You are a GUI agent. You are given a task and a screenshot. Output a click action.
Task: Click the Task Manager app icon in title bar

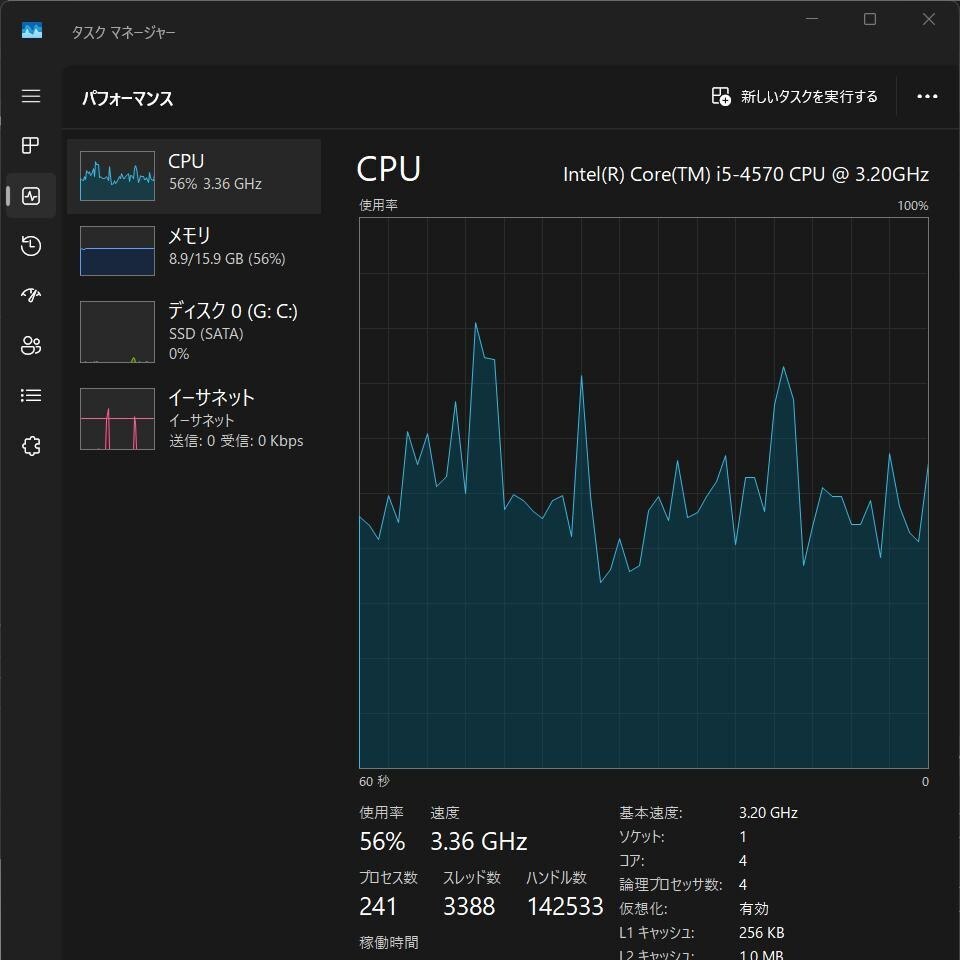[x=32, y=31]
